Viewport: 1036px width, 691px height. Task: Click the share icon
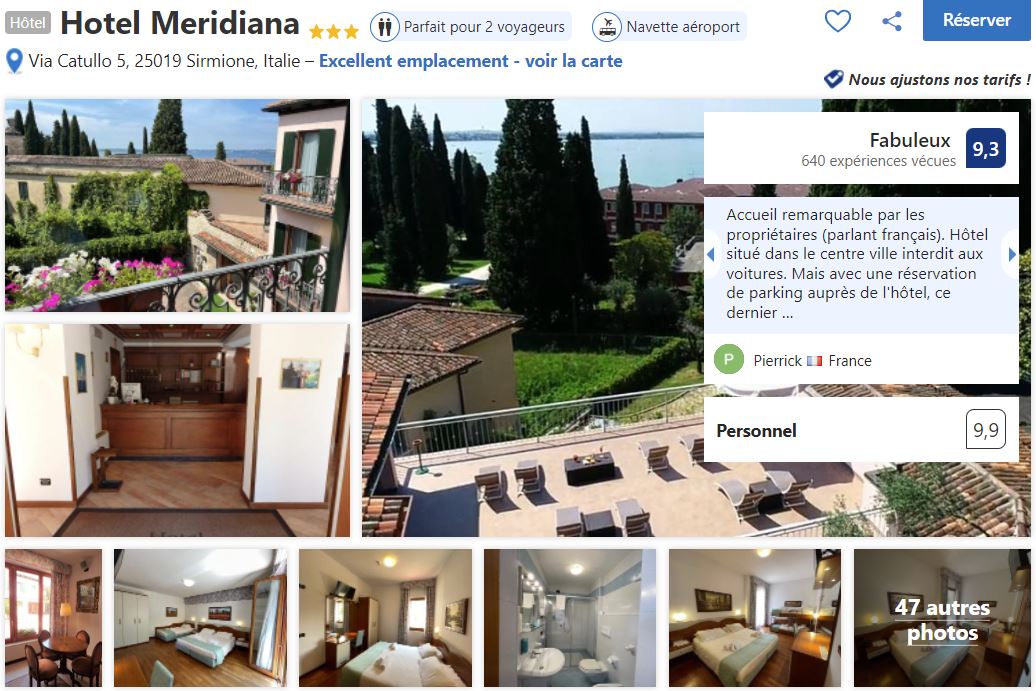click(892, 21)
